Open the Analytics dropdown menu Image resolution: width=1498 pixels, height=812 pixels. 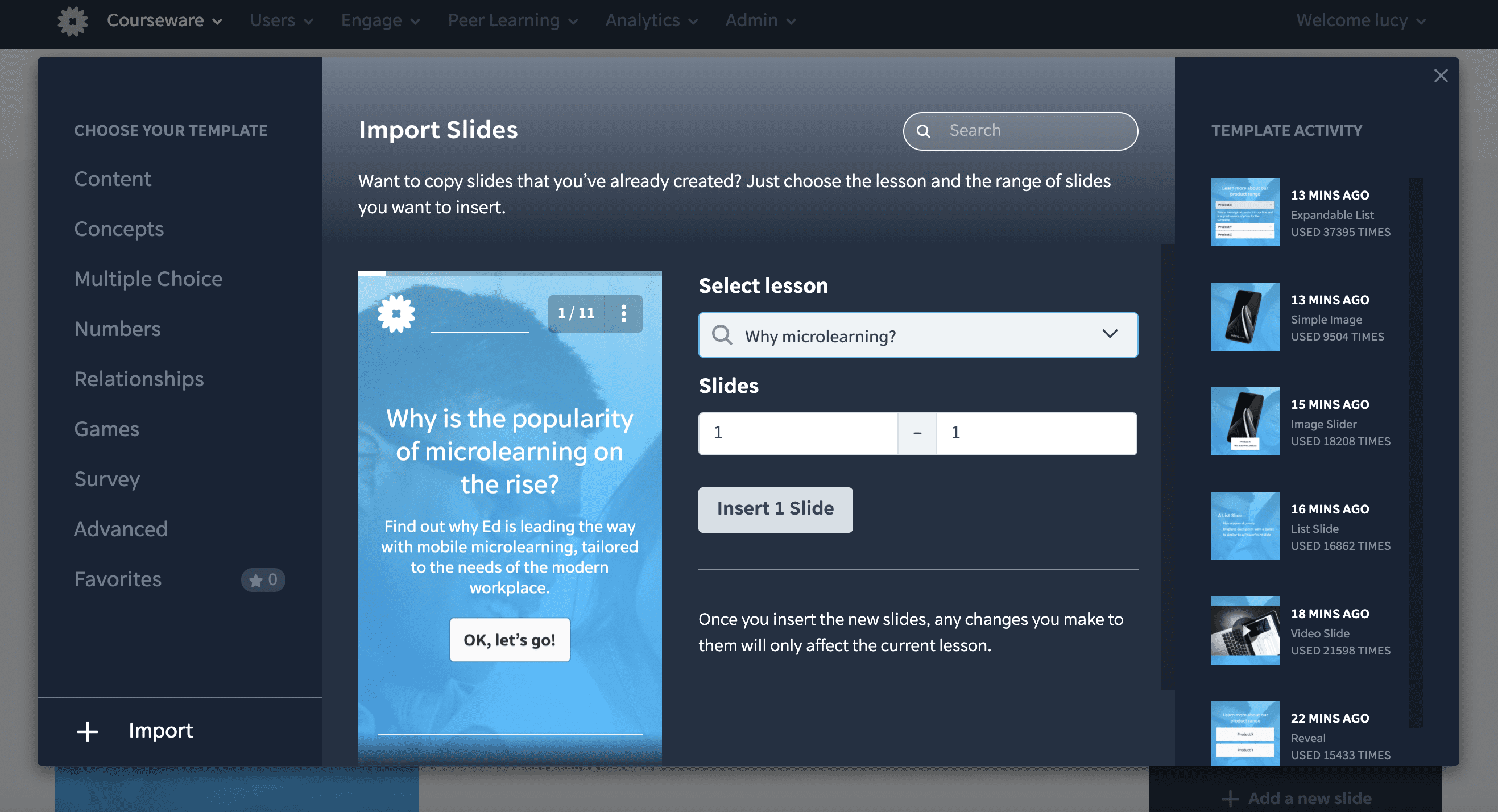coord(652,20)
